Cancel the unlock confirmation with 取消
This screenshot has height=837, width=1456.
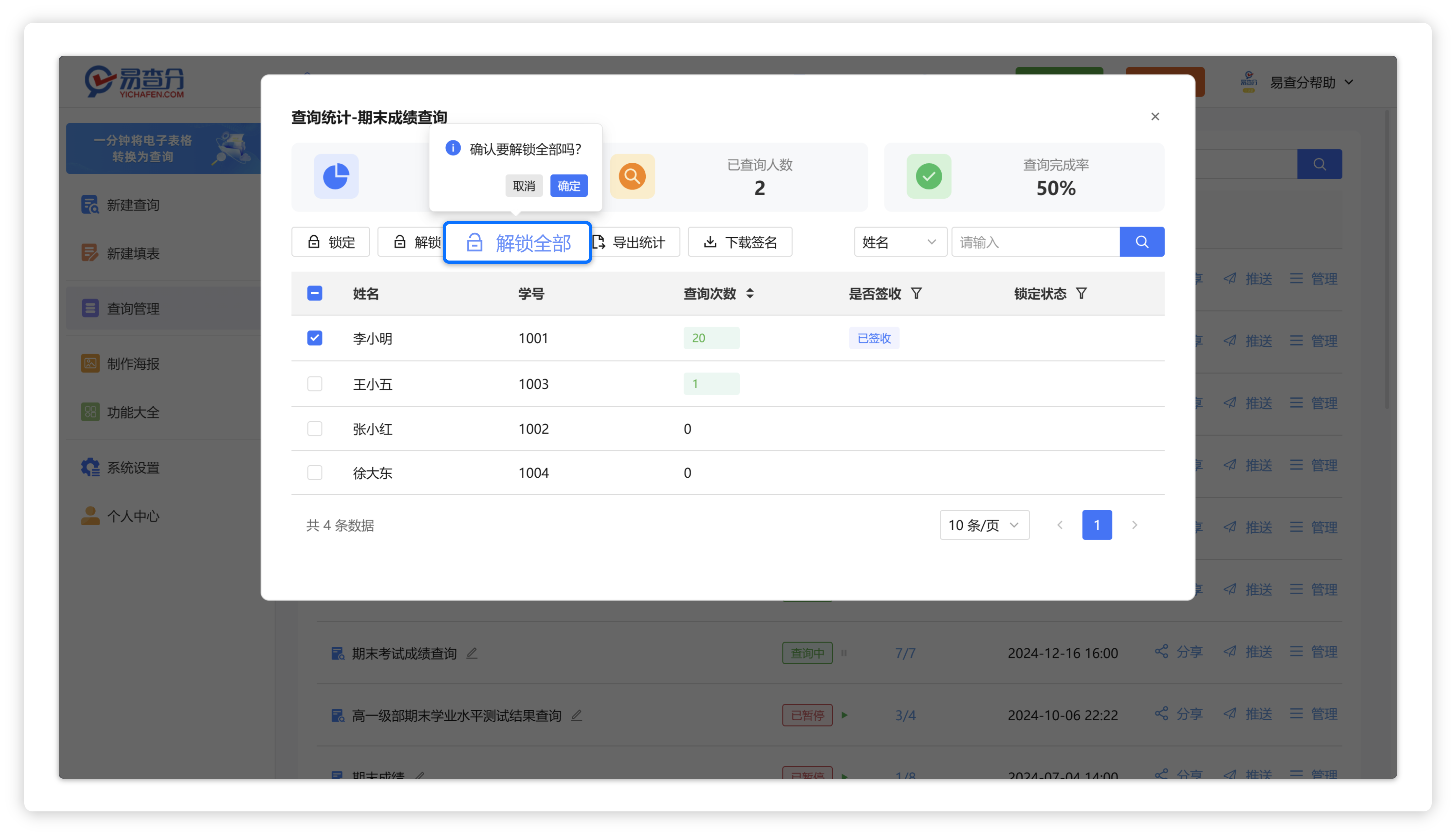pyautogui.click(x=523, y=186)
